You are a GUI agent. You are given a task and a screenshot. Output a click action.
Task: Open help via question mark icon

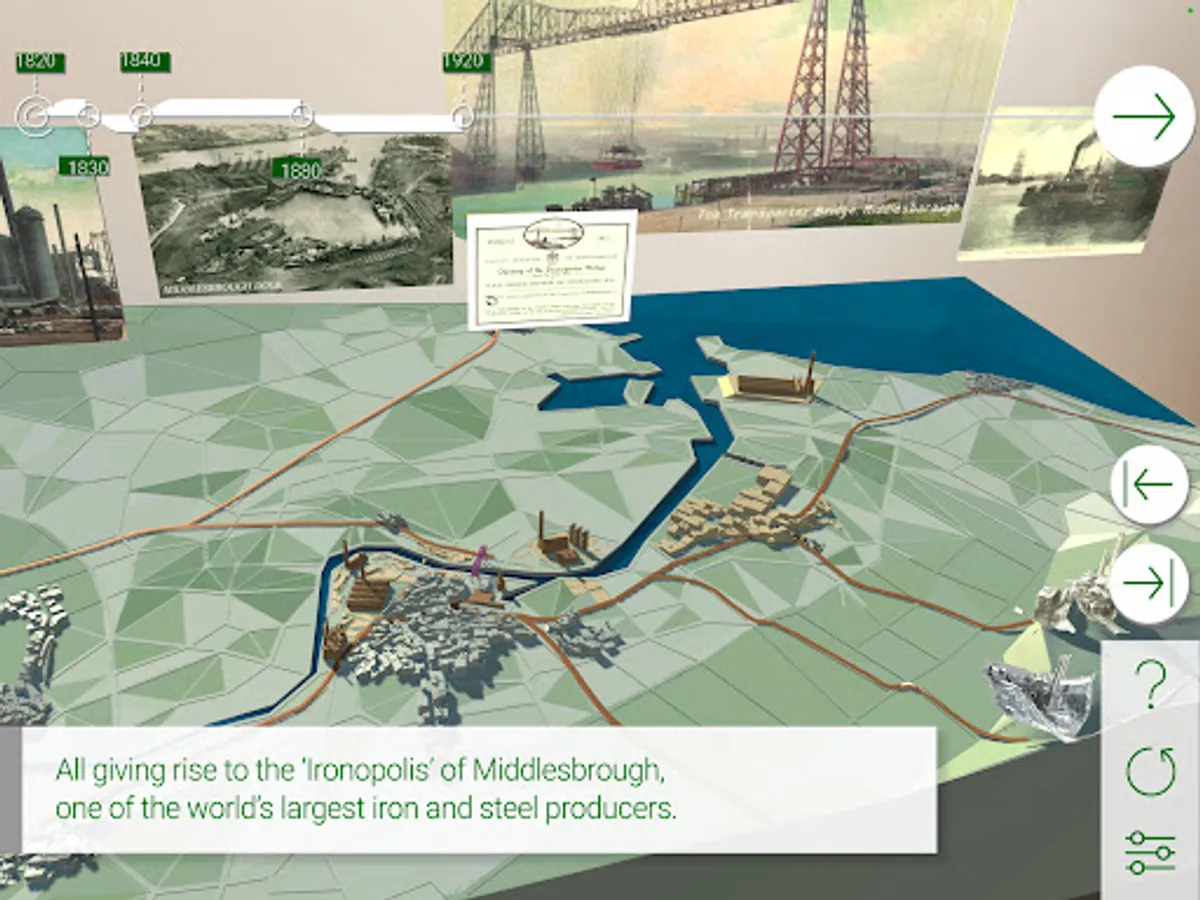click(x=1150, y=685)
